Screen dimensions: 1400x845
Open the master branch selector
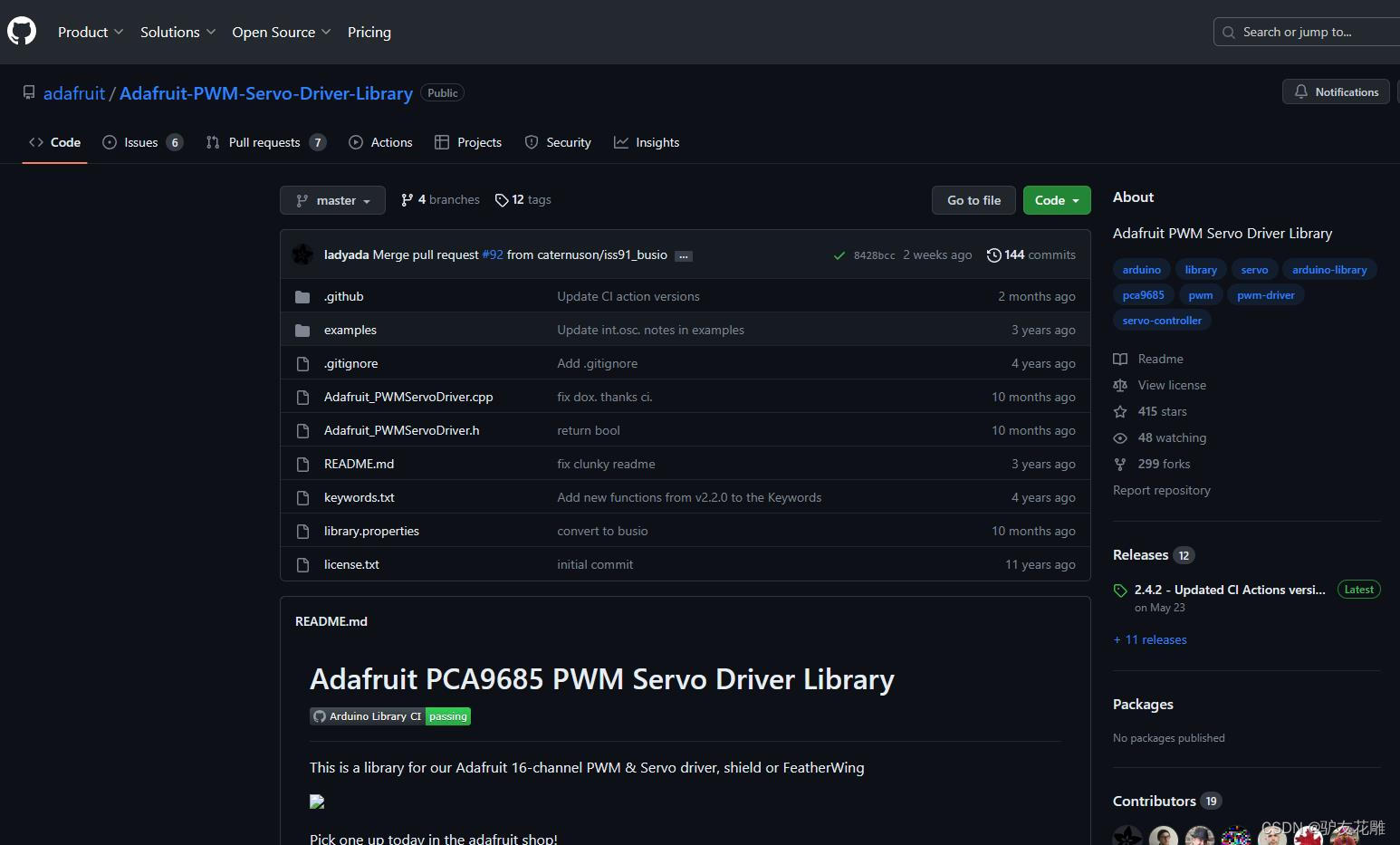pos(332,200)
